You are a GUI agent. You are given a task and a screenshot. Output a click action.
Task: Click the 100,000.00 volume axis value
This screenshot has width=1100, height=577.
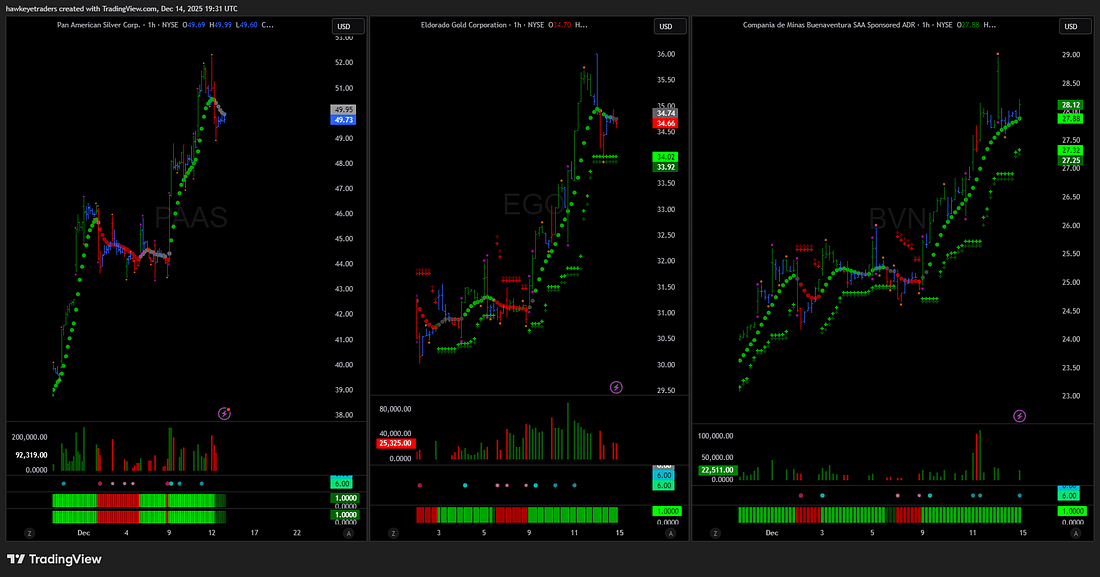[x=715, y=436]
